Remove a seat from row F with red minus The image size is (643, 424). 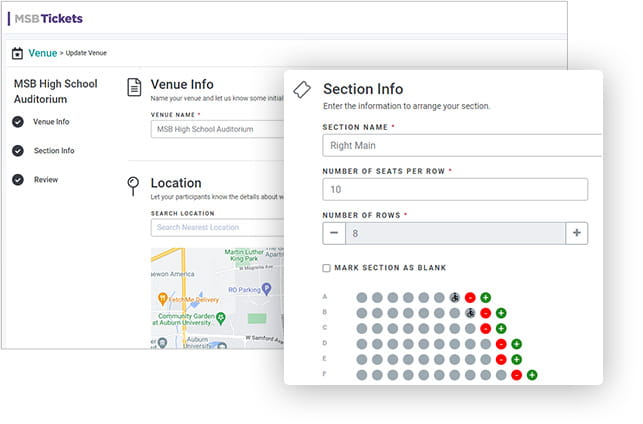(517, 375)
